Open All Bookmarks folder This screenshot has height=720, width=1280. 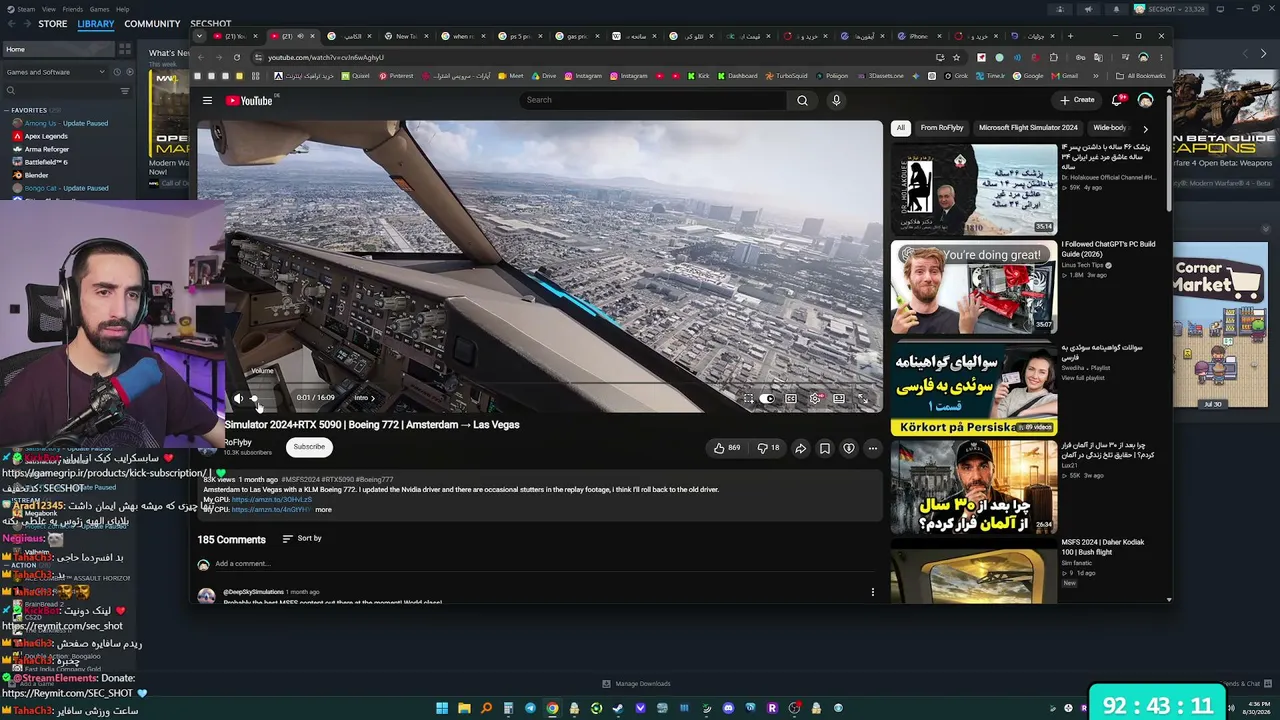(1140, 76)
